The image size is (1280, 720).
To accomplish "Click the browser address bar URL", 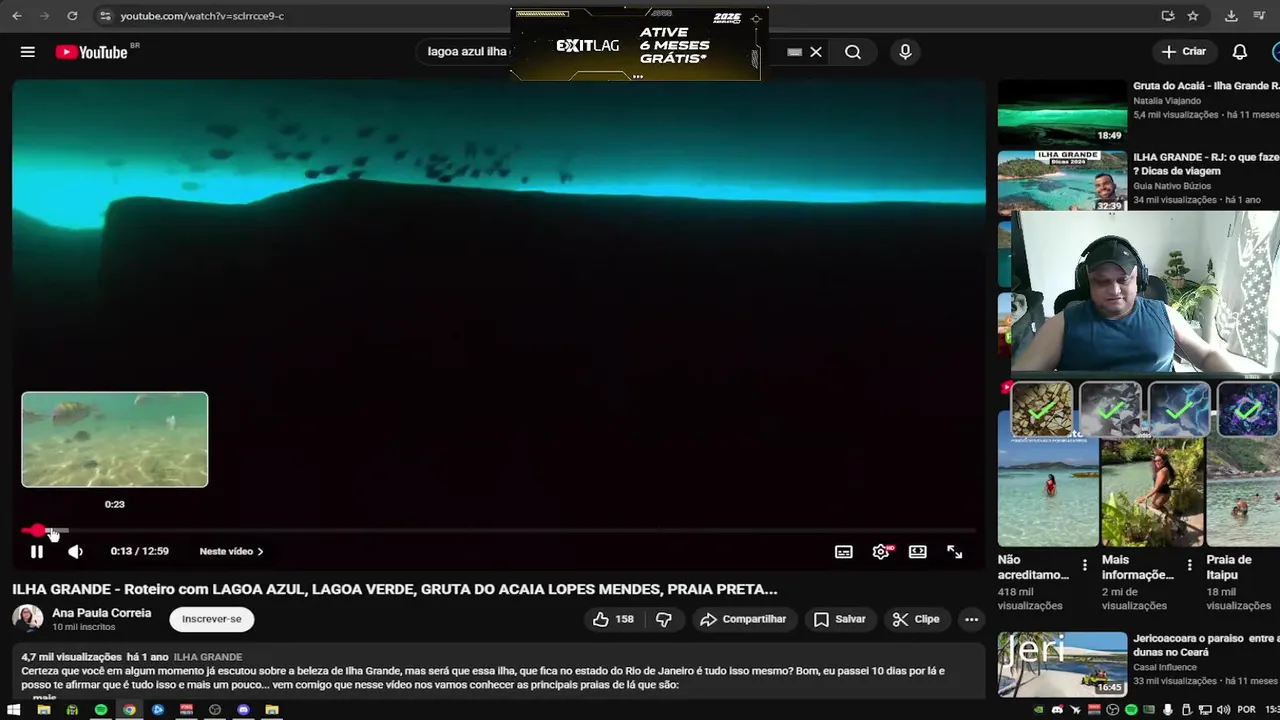I will coord(202,16).
